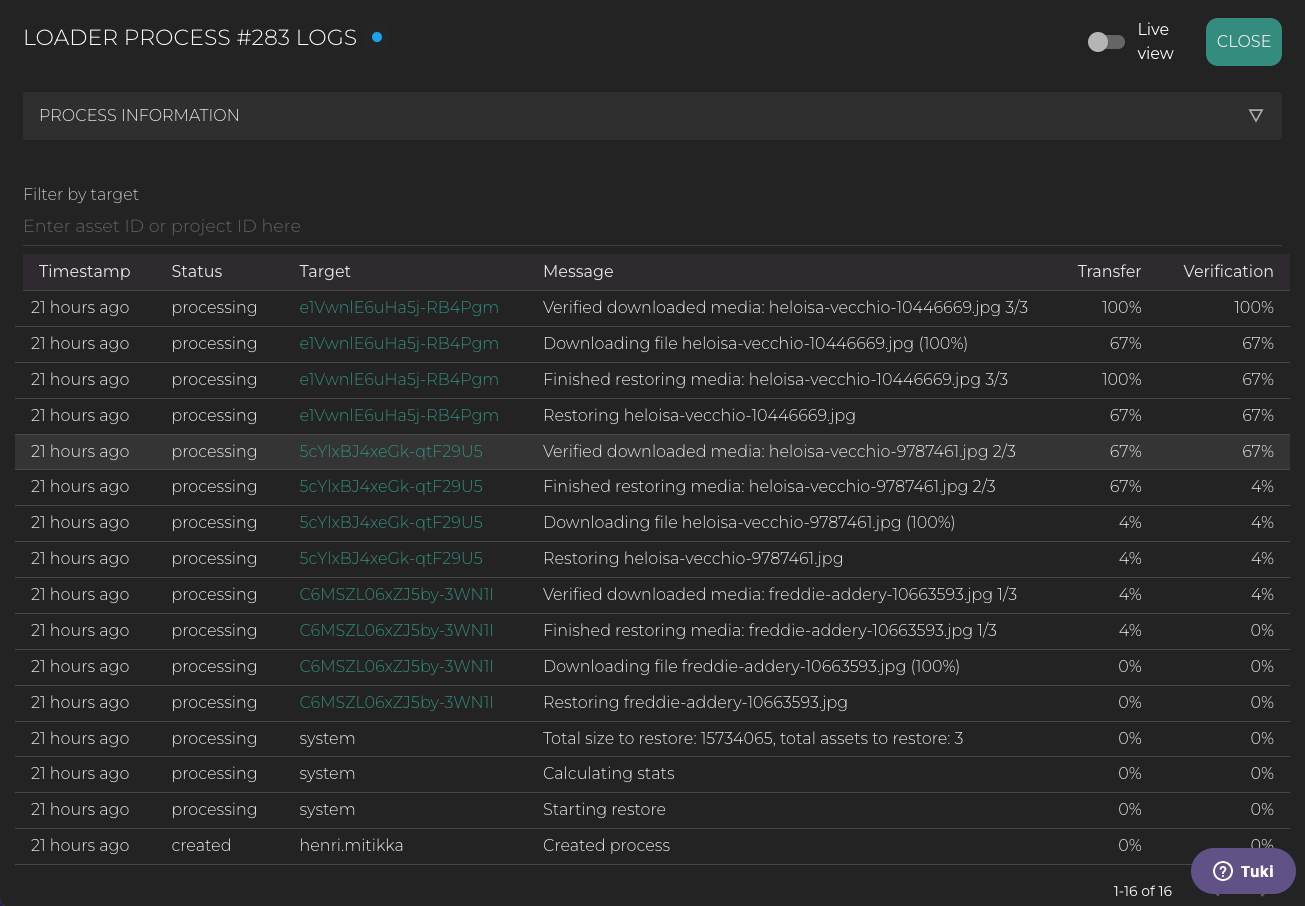Sort by the Timestamp column header
Screen dimensions: 1305x906
coord(85,272)
